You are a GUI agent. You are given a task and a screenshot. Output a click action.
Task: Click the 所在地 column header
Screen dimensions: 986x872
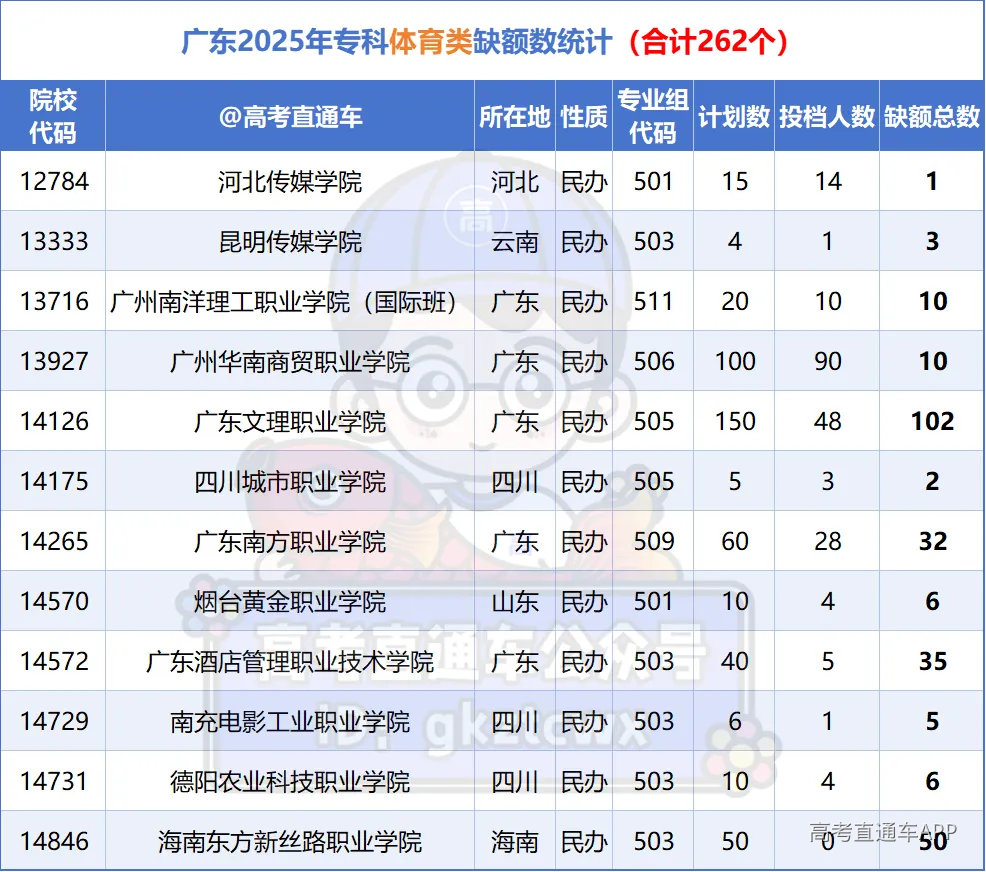click(514, 117)
